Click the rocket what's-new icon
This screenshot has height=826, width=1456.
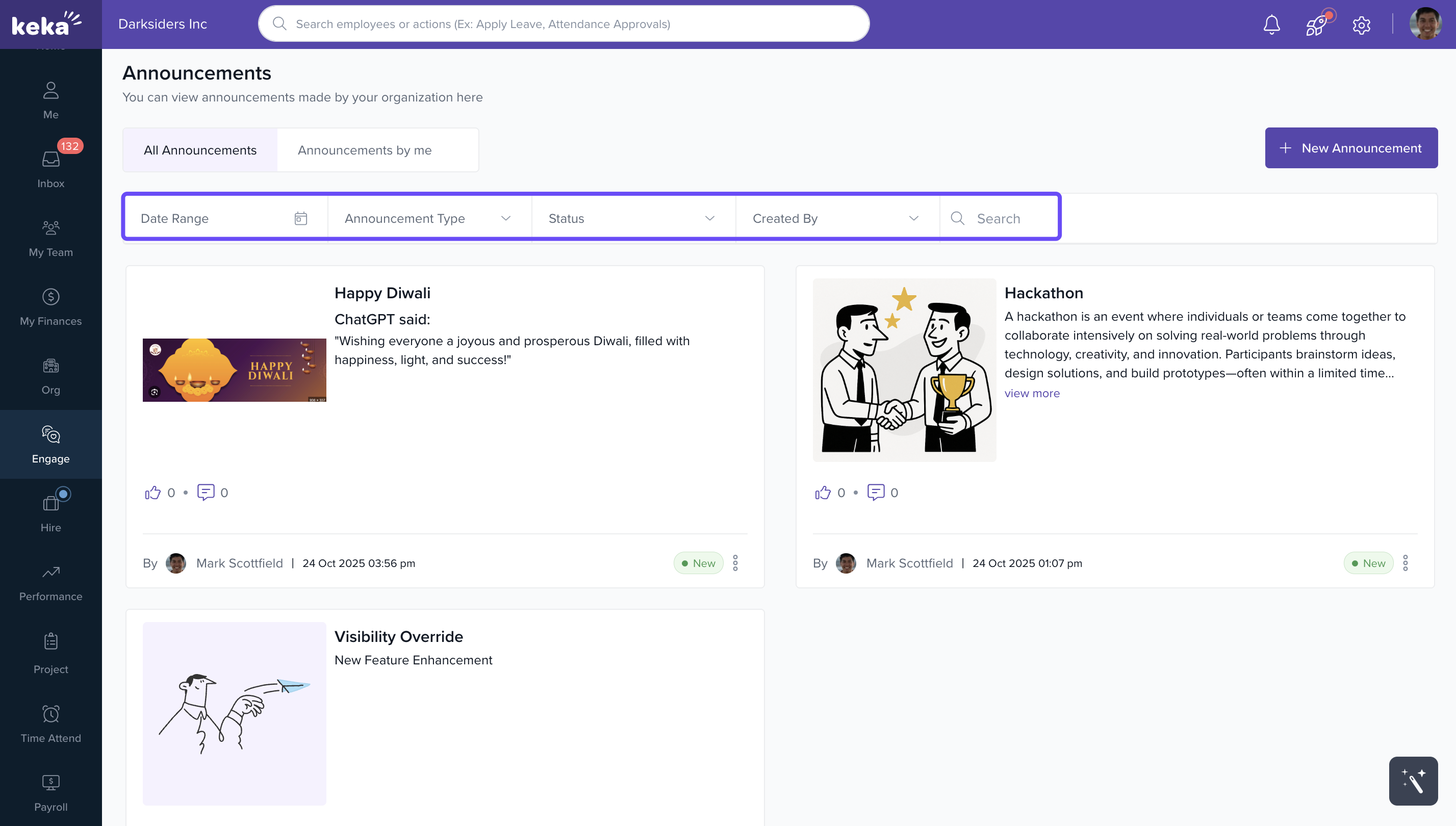tap(1316, 24)
